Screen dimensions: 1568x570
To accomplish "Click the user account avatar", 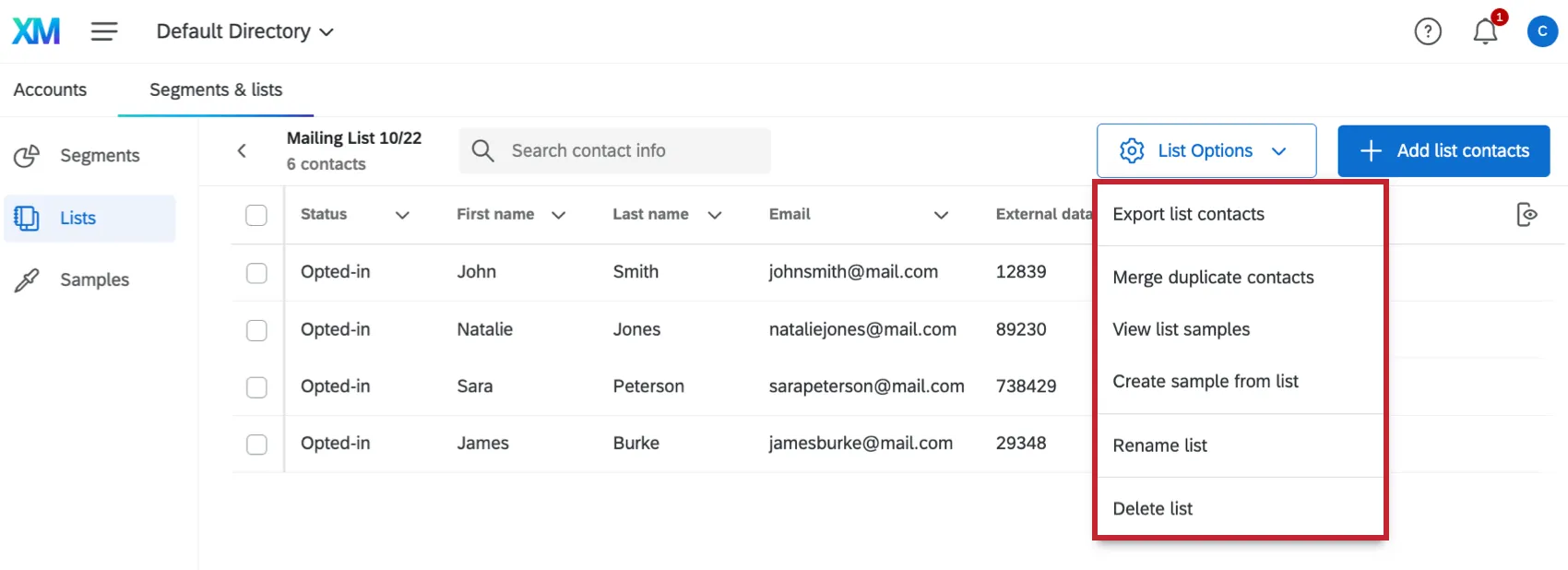I will (x=1541, y=31).
